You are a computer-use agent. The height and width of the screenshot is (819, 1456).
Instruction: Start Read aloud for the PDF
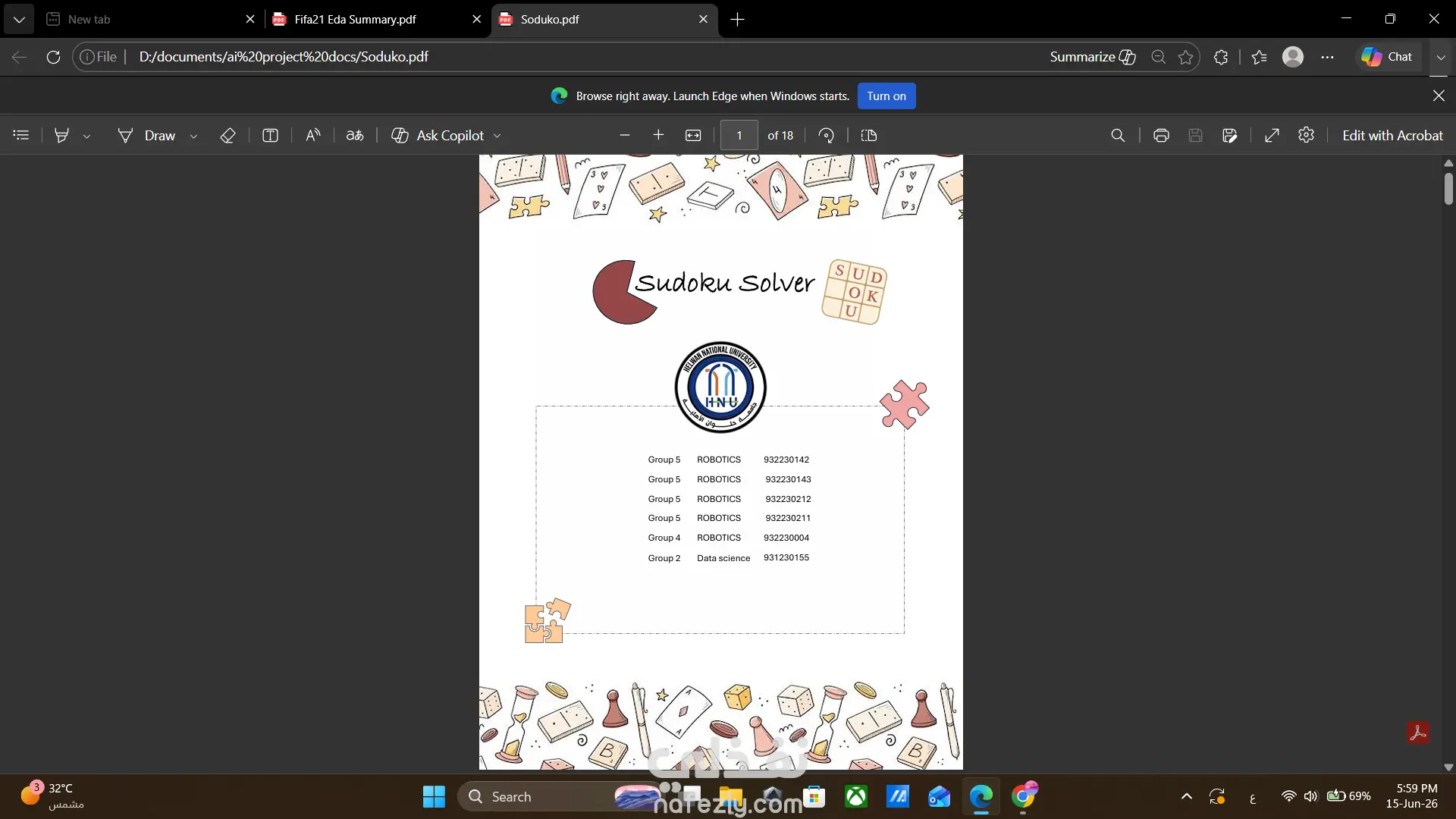point(312,135)
